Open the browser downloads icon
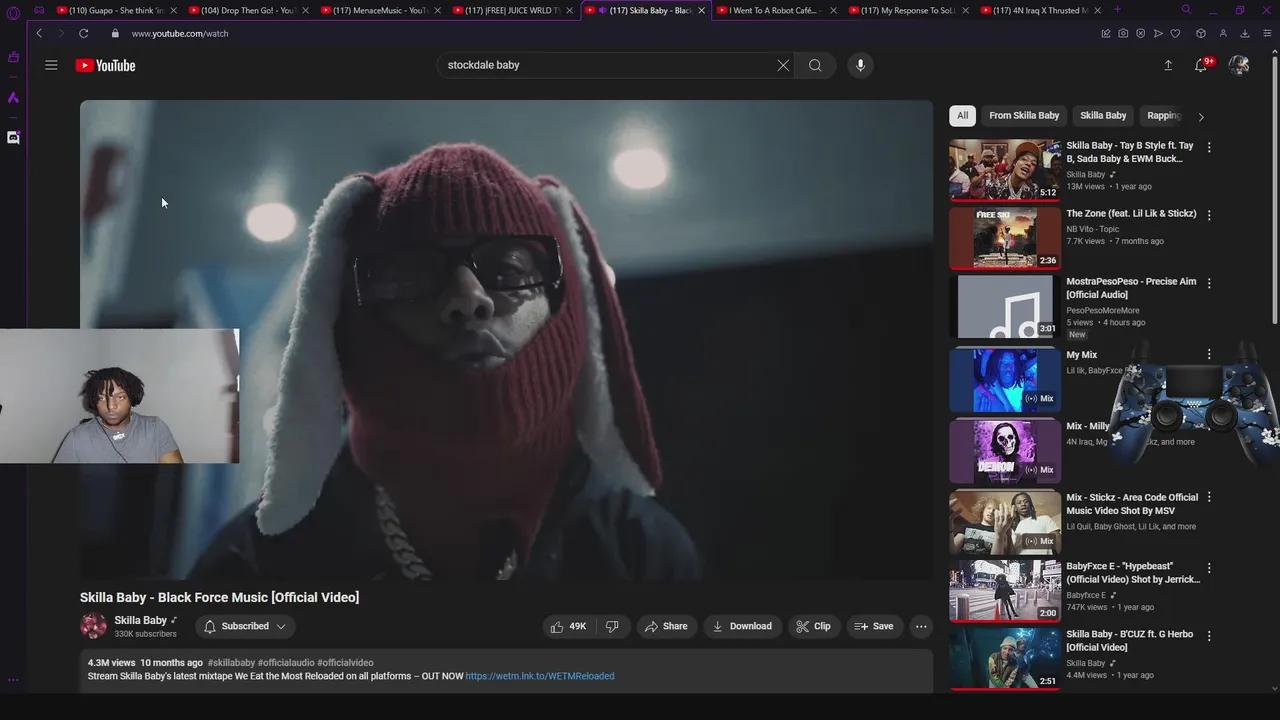The height and width of the screenshot is (720, 1280). [x=1244, y=33]
